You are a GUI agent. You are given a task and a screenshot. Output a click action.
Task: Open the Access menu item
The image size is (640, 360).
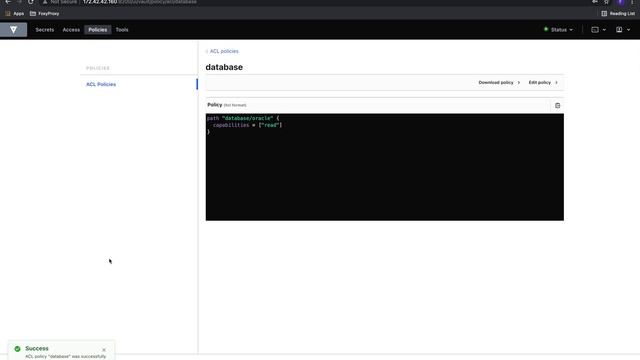click(x=71, y=30)
